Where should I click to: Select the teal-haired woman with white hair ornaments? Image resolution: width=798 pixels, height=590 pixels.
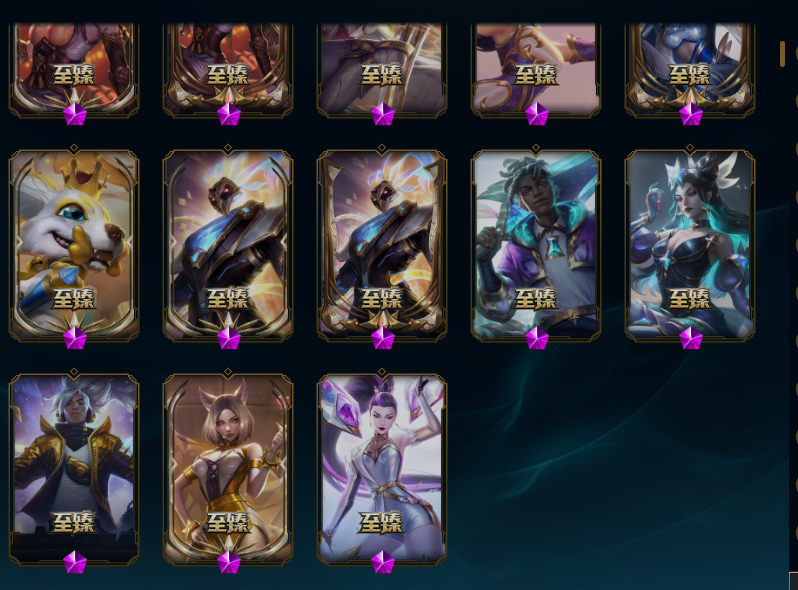690,245
